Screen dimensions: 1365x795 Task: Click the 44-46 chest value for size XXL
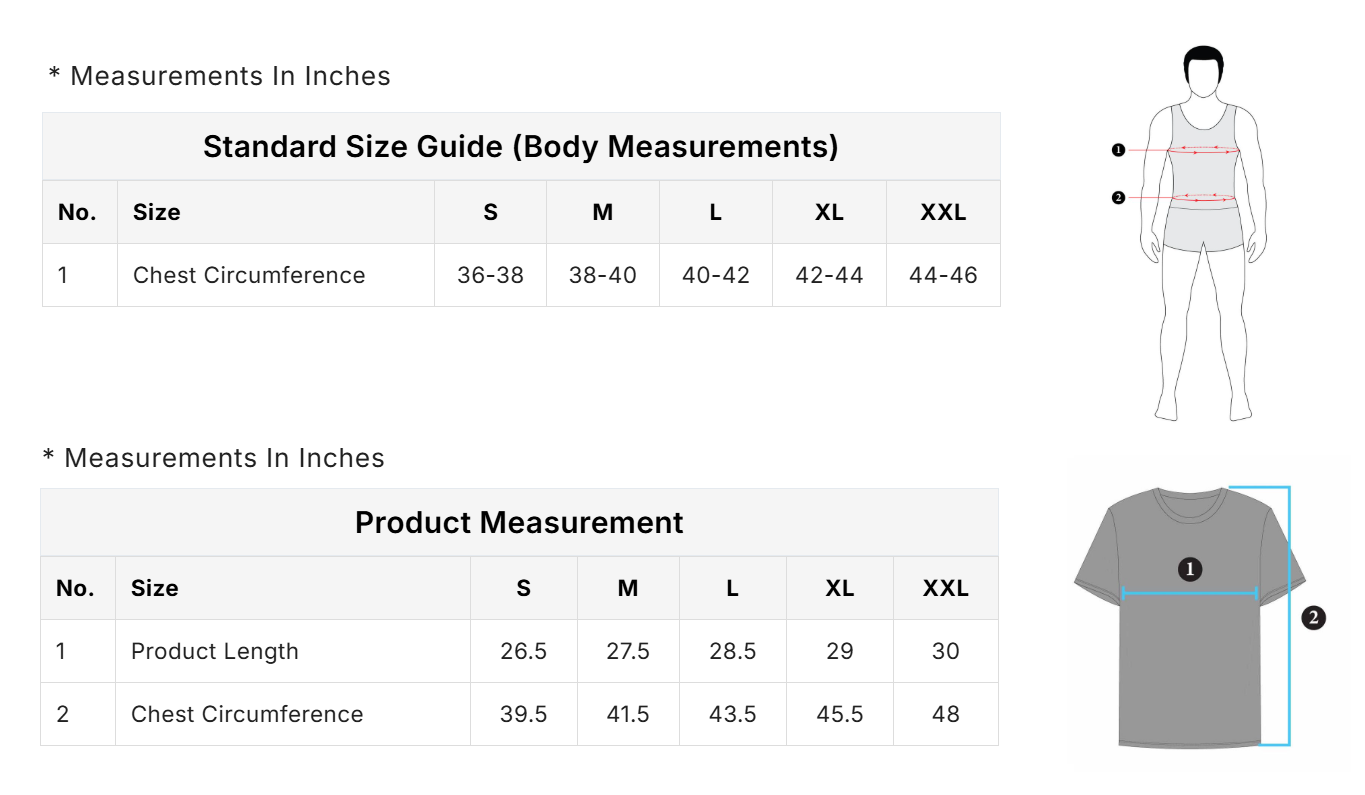[x=943, y=275]
